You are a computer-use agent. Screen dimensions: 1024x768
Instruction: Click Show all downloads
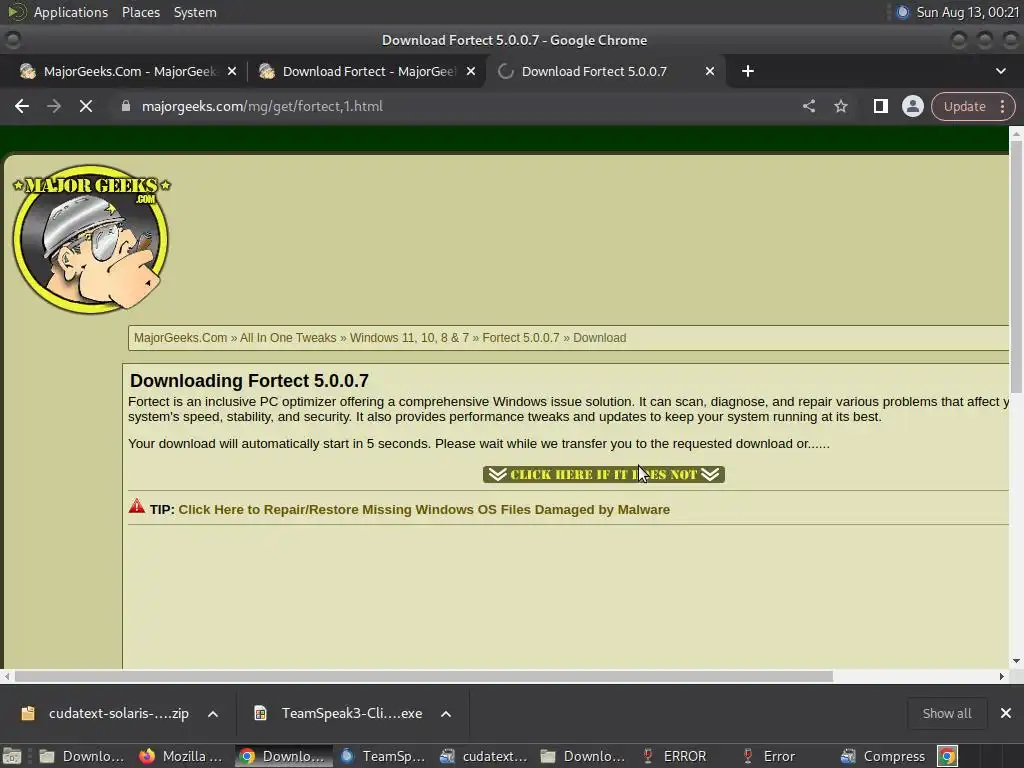coord(946,713)
